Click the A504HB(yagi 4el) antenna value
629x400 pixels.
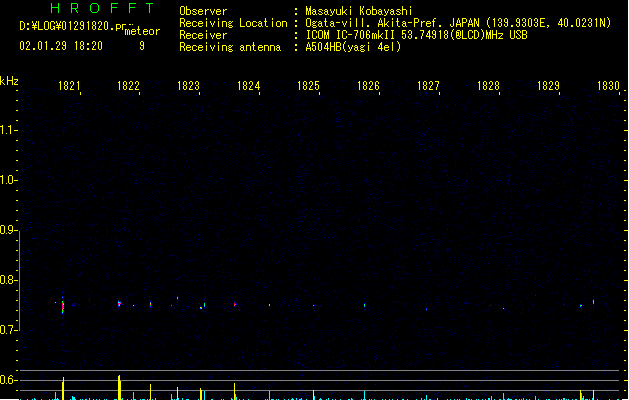[353, 47]
